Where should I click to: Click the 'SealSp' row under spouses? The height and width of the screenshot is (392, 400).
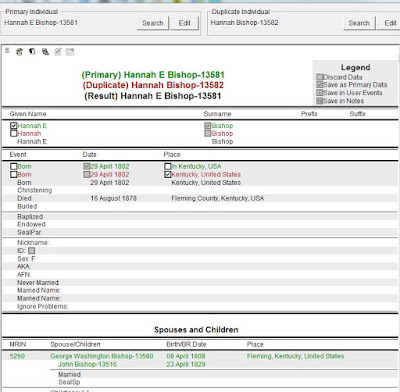tap(223, 382)
